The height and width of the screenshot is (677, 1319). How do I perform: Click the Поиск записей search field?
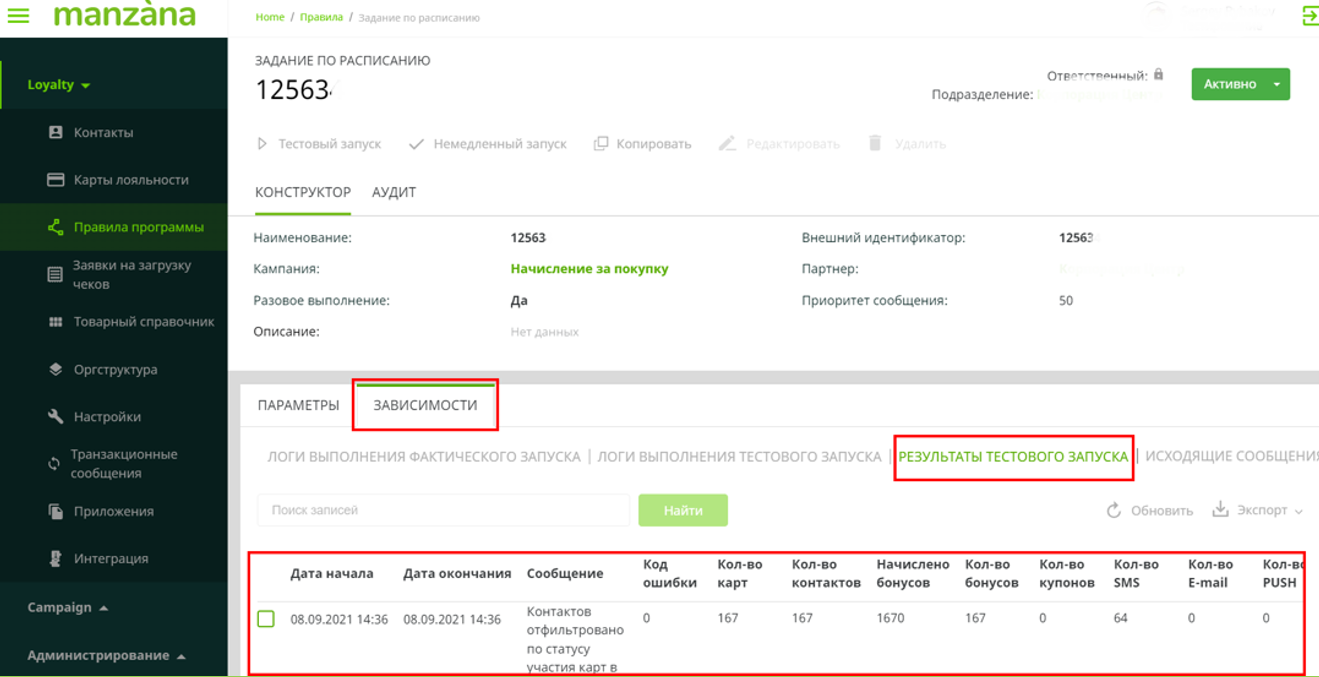[443, 510]
